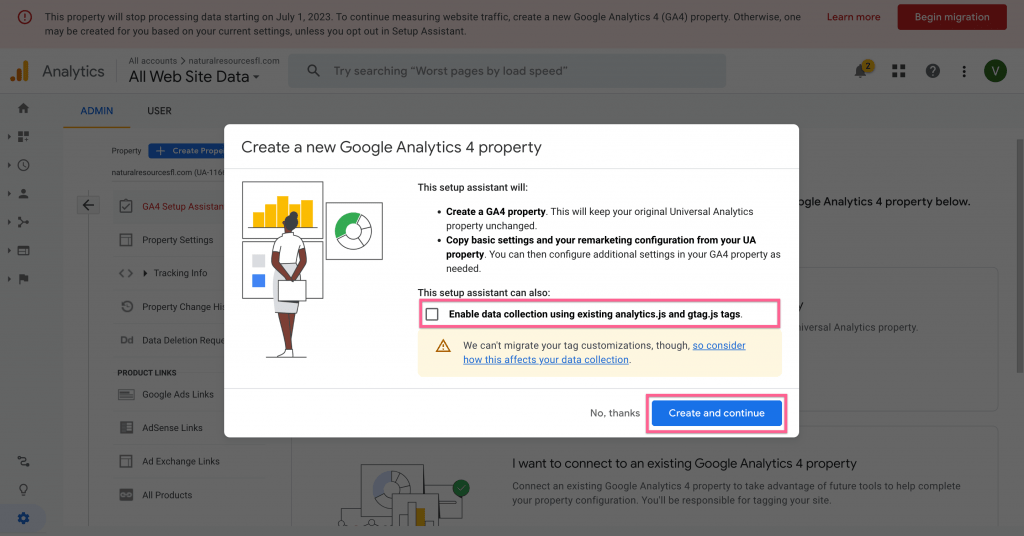Screen dimensions: 1024x536
Task: Expand Tracking Info section
Action: [145, 273]
